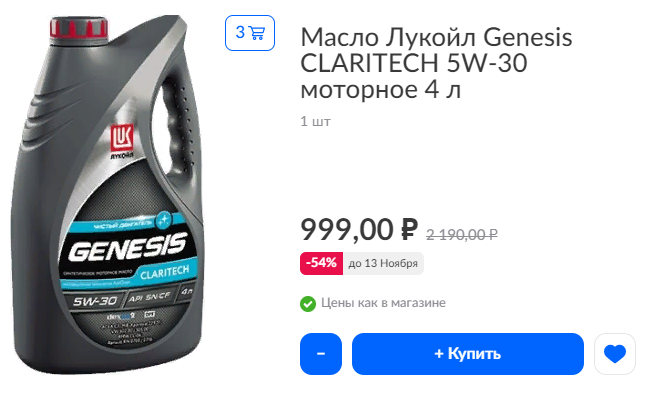The height and width of the screenshot is (408, 648).
Task: Click the CLARITECH text on the bottle label
Action: 164,272
